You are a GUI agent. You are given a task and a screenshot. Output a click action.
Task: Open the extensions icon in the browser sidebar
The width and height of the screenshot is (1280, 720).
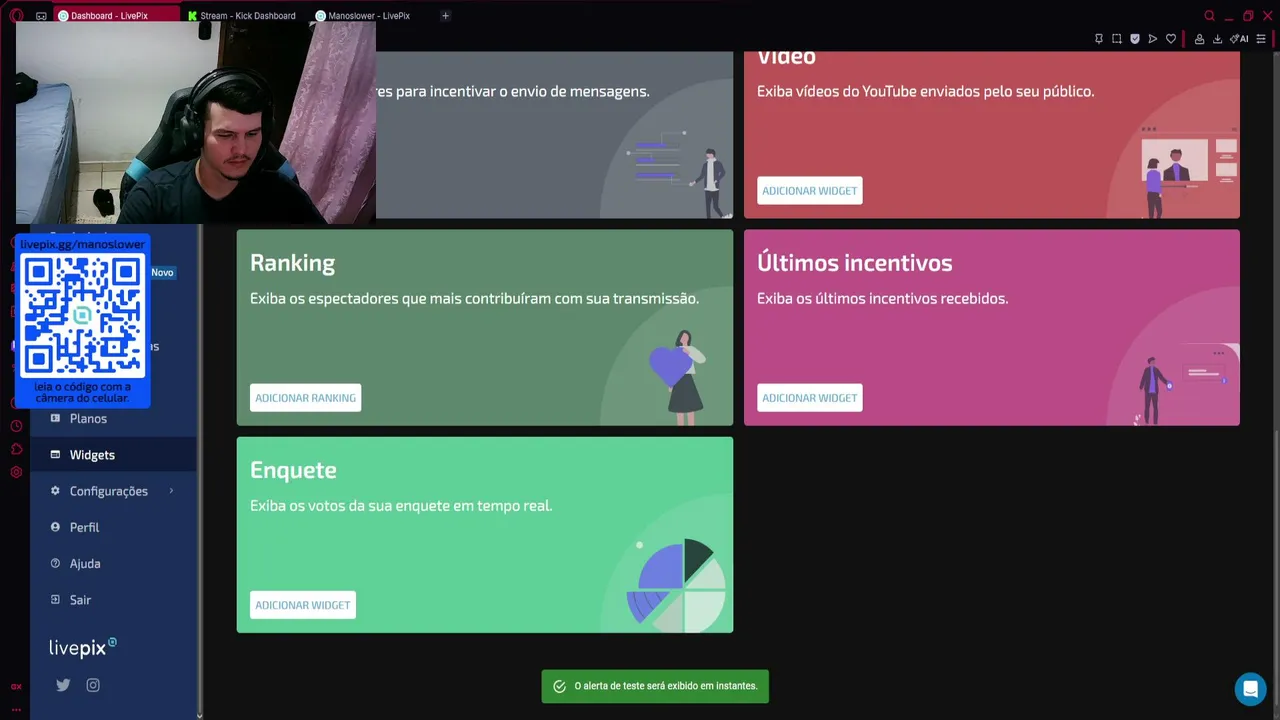(x=16, y=449)
